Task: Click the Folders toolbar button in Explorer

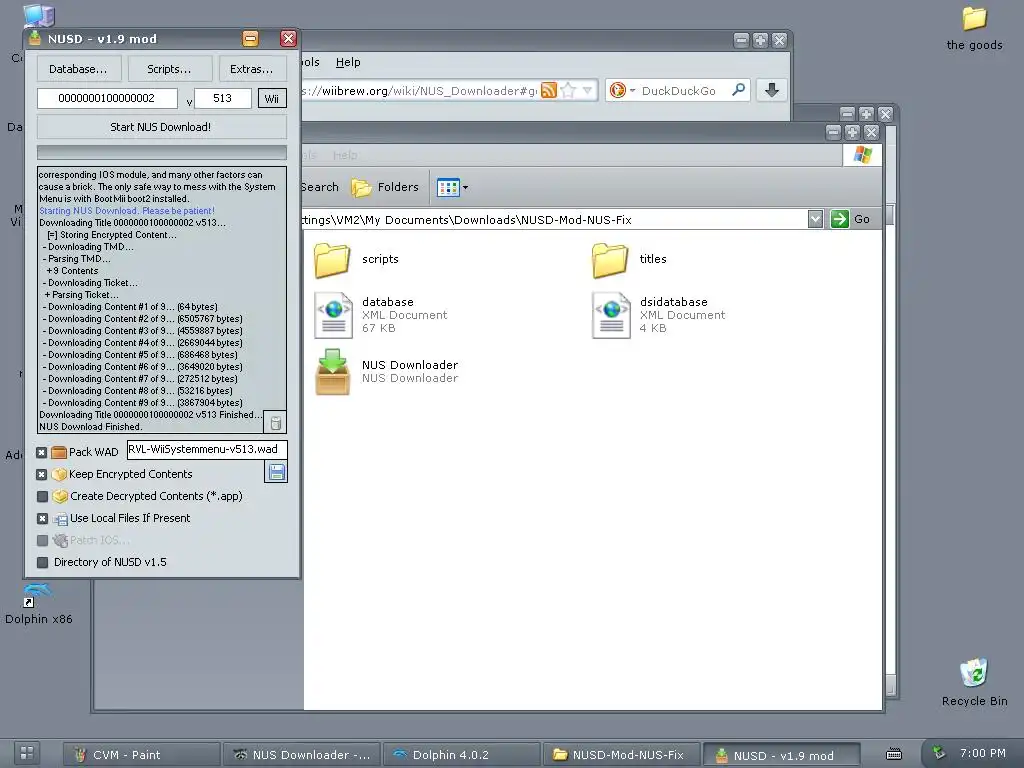Action: click(x=385, y=187)
